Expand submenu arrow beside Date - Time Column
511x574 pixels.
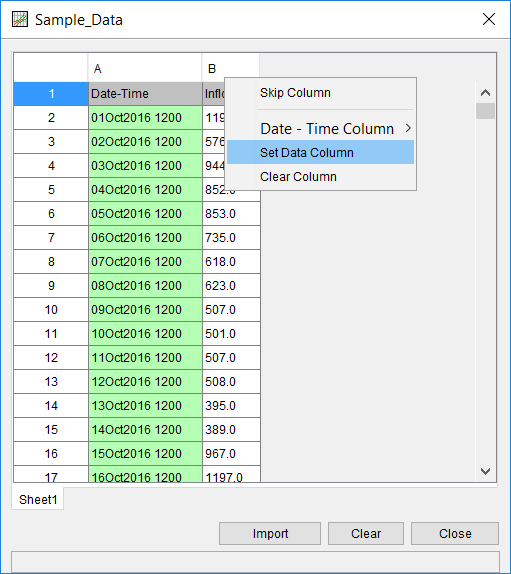[x=408, y=128]
